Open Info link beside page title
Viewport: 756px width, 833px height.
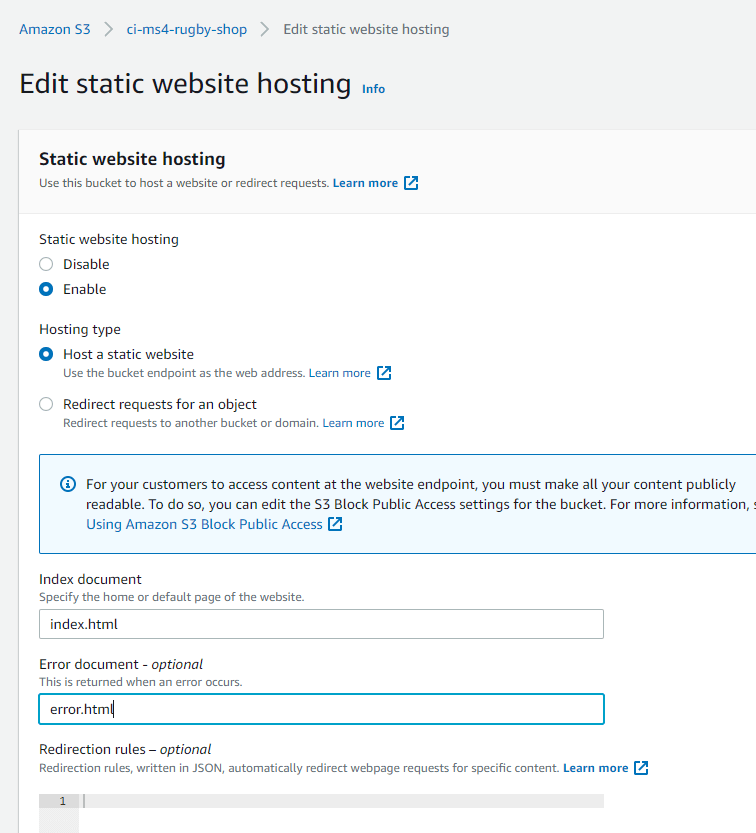[373, 89]
